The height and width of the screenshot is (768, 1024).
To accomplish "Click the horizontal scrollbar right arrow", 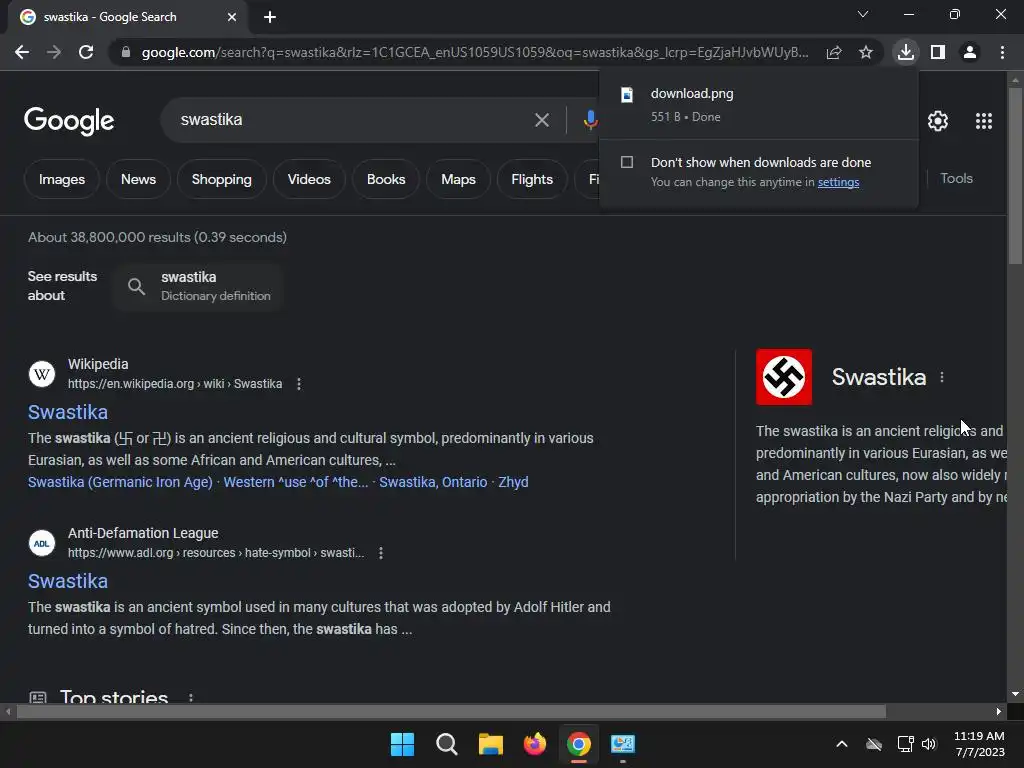I will click(999, 711).
